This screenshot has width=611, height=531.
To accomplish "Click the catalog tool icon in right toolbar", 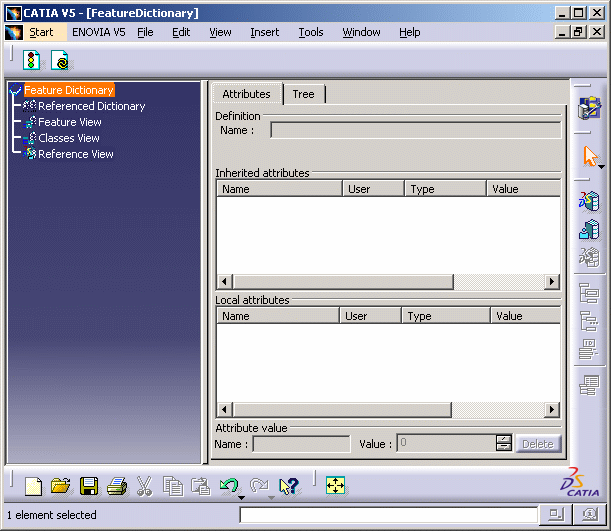I will [589, 108].
